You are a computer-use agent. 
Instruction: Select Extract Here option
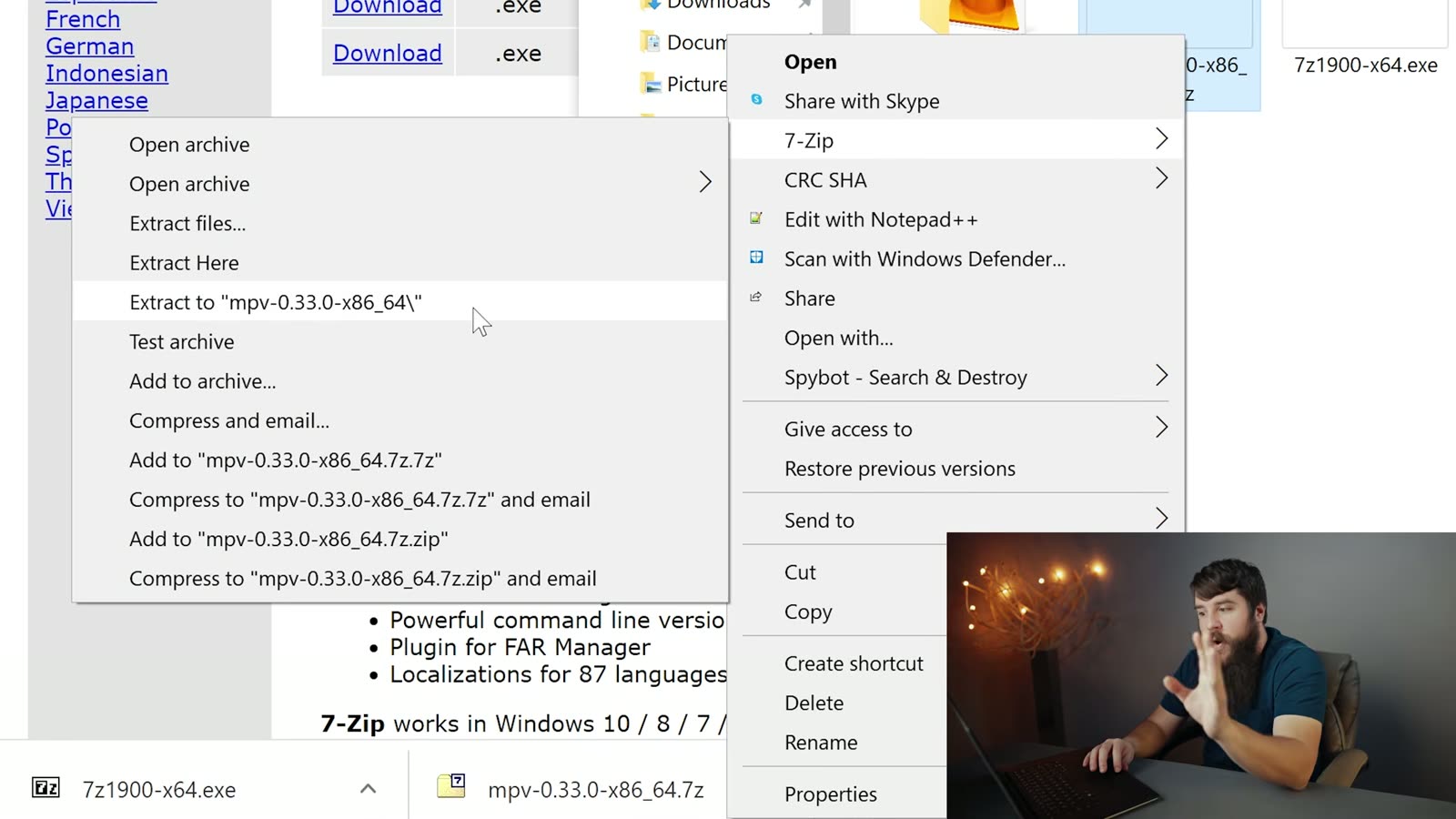[400, 263]
